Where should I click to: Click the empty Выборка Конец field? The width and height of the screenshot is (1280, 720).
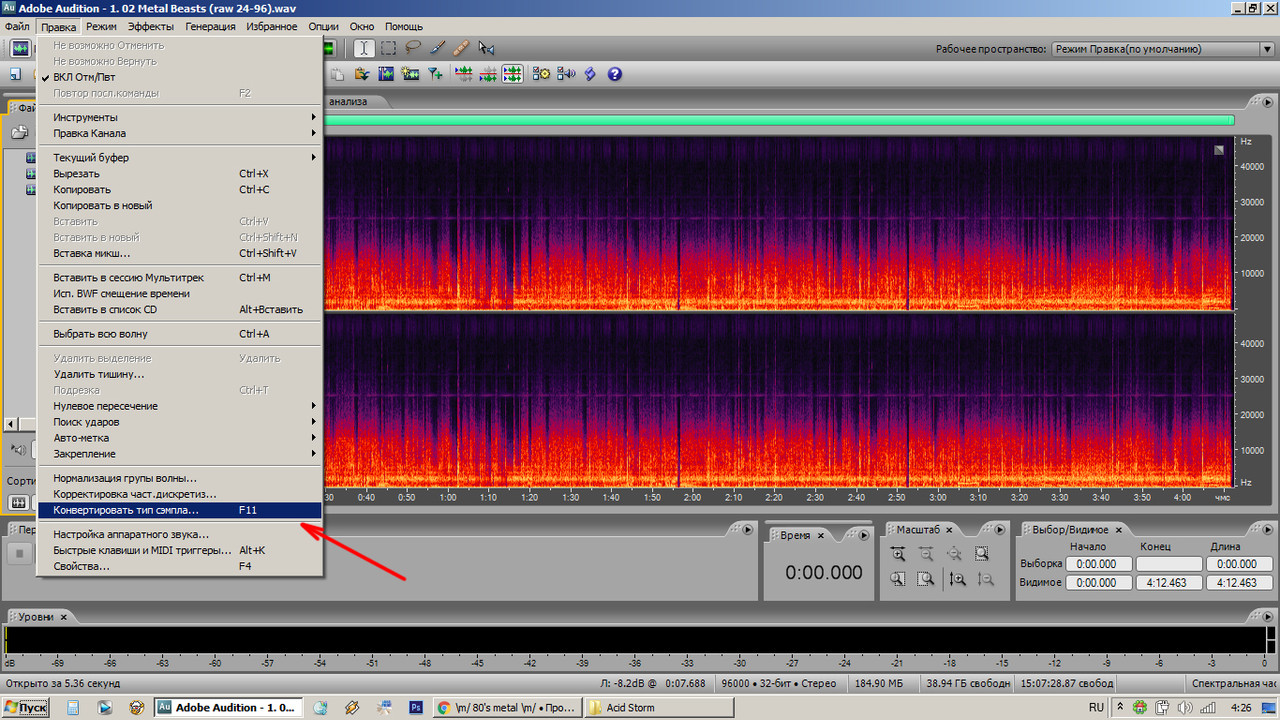point(1169,564)
